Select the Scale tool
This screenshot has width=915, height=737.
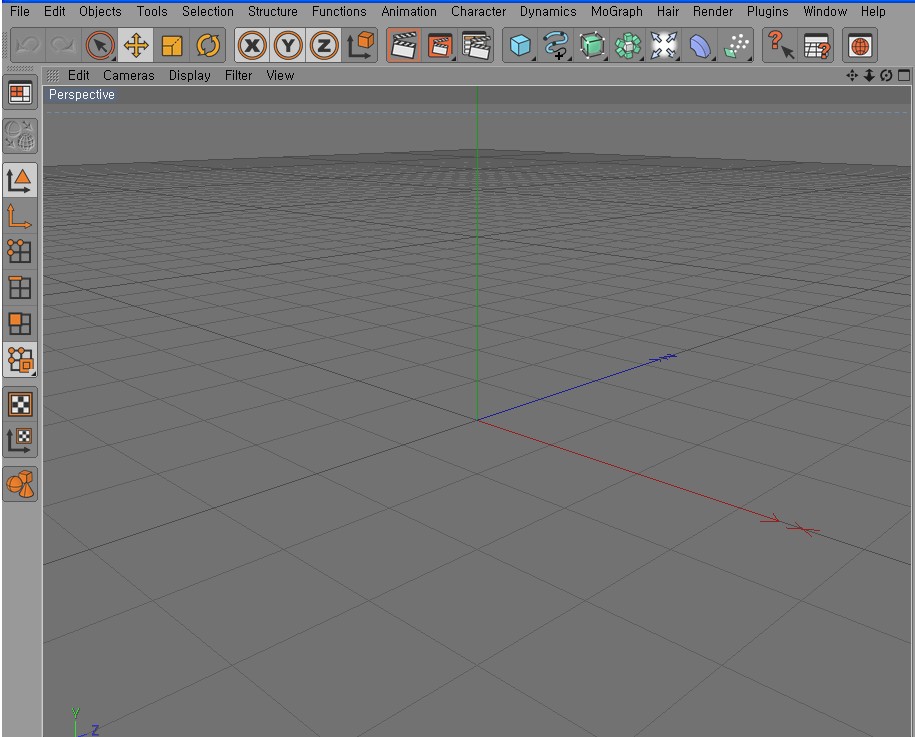[172, 45]
